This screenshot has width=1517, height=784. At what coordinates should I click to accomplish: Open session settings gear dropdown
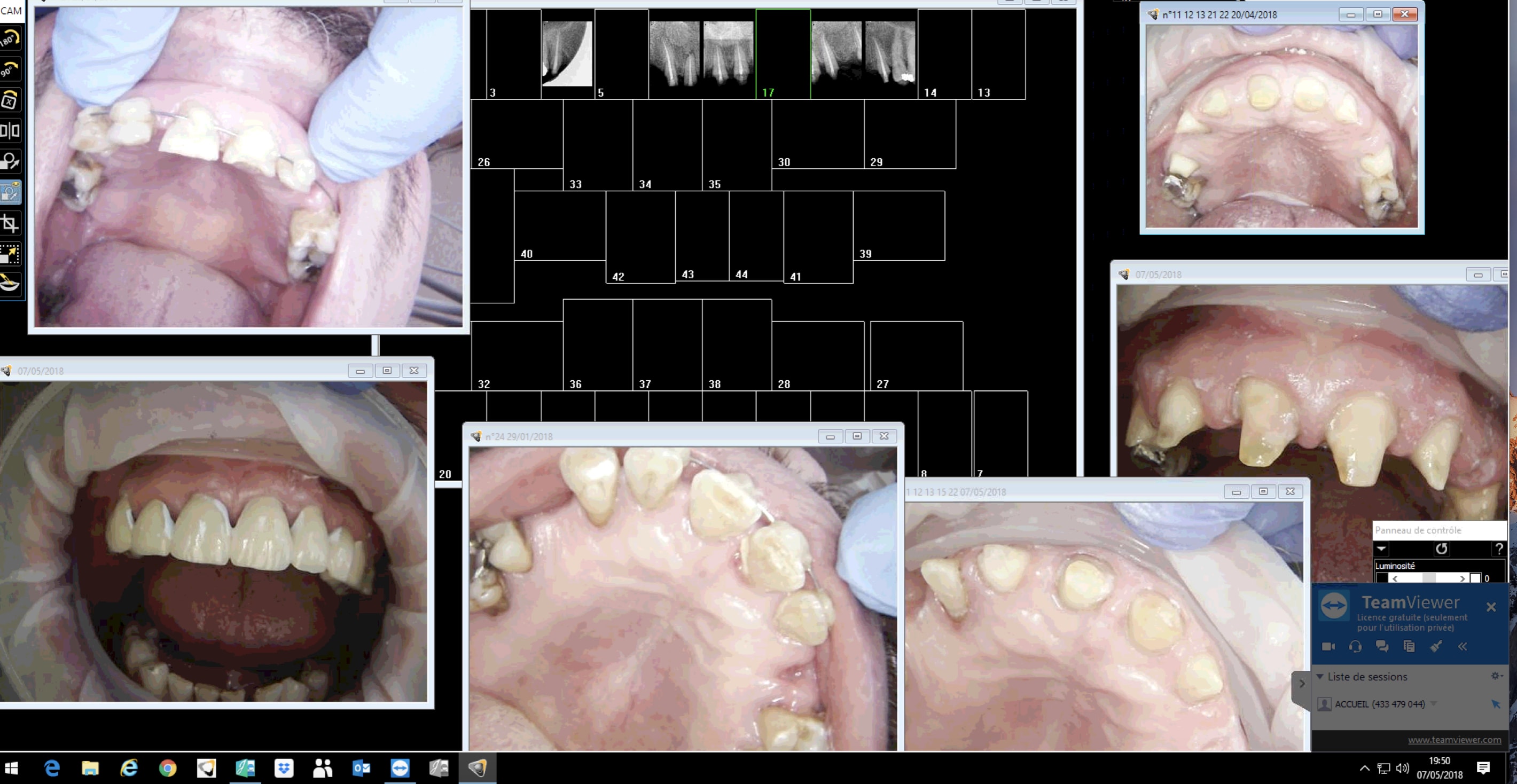pos(1496,676)
